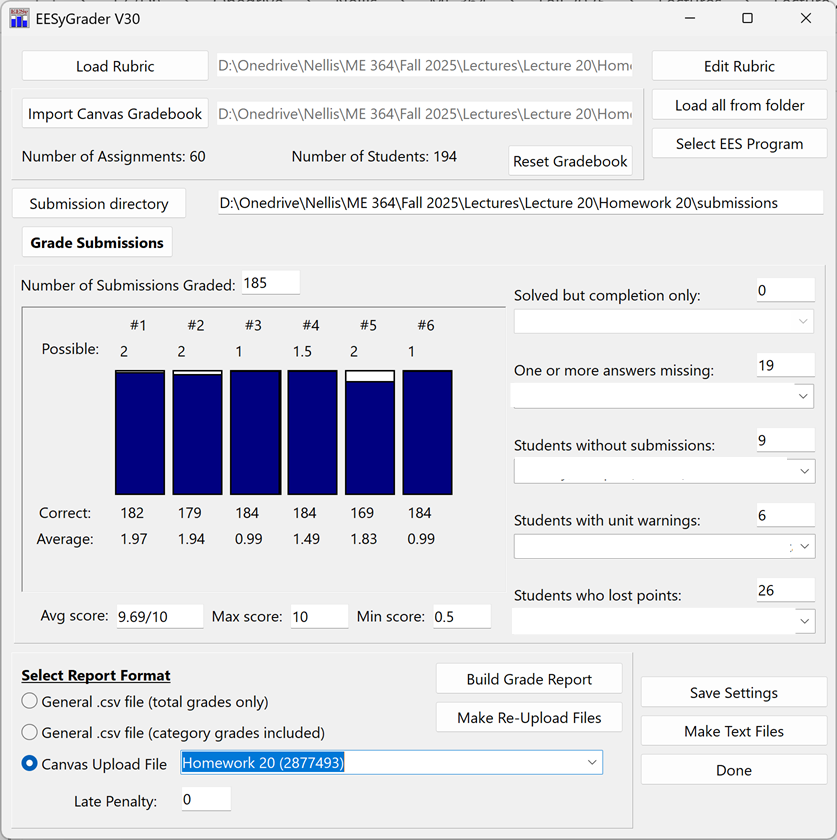Click the bar for problem #5

pos(370,433)
